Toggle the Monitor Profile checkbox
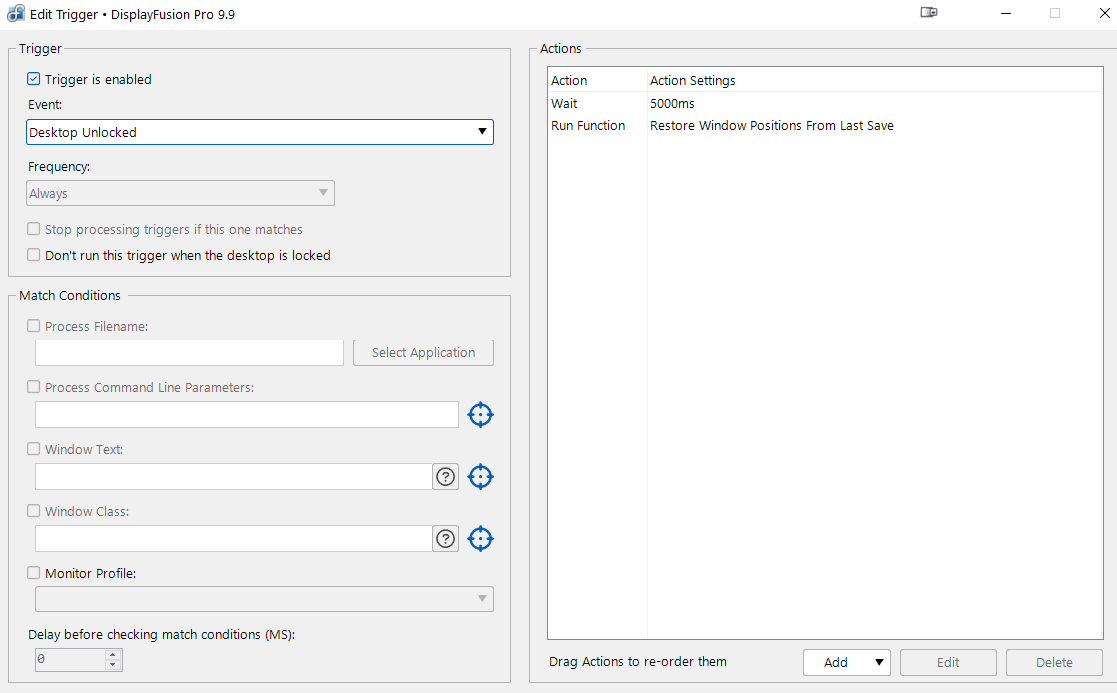This screenshot has height=693, width=1117. point(34,573)
